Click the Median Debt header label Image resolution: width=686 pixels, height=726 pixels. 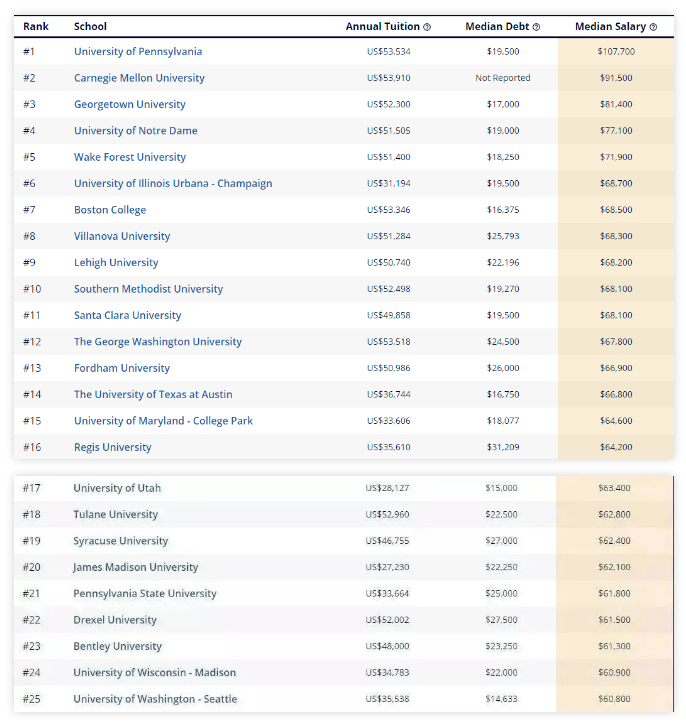click(497, 26)
